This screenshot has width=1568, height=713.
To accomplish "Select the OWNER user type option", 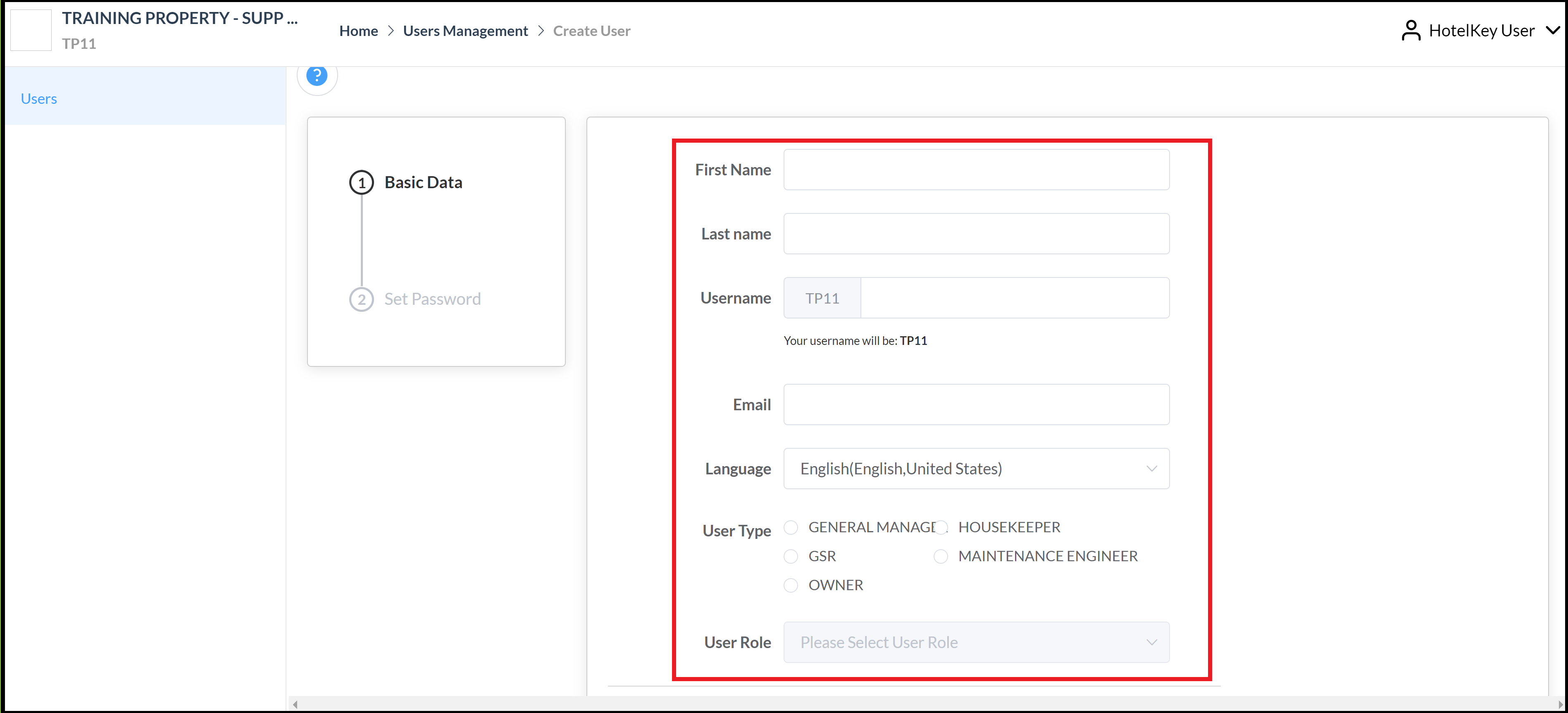I will (791, 584).
